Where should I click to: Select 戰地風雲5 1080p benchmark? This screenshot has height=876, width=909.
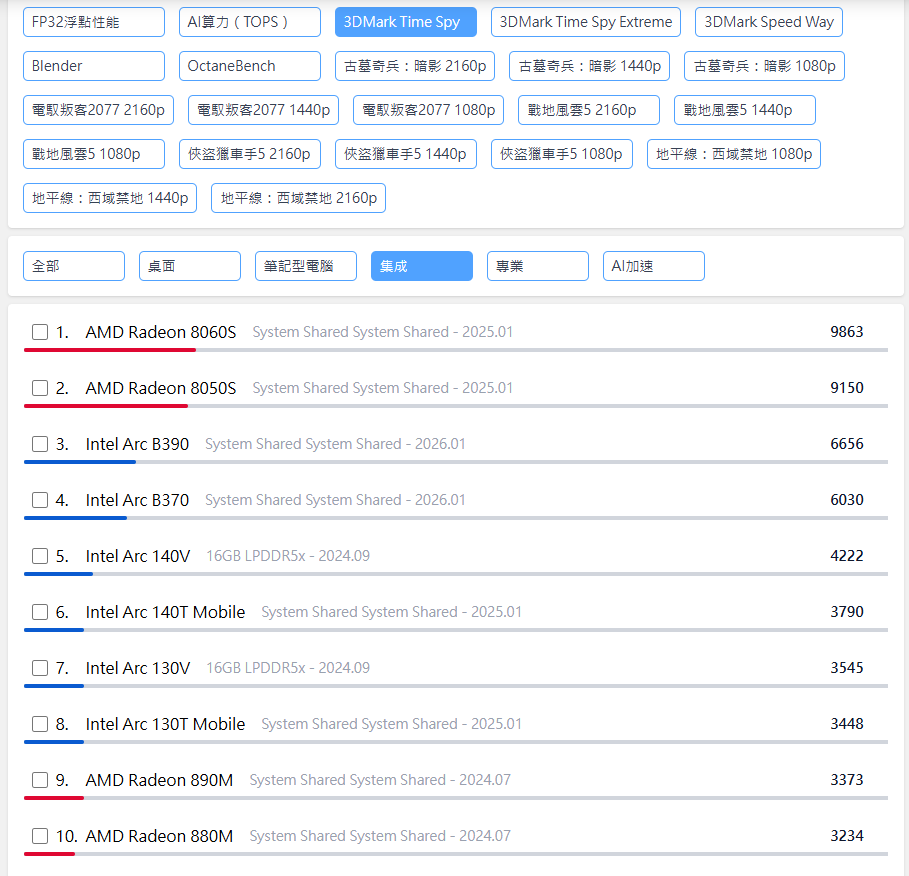[94, 154]
